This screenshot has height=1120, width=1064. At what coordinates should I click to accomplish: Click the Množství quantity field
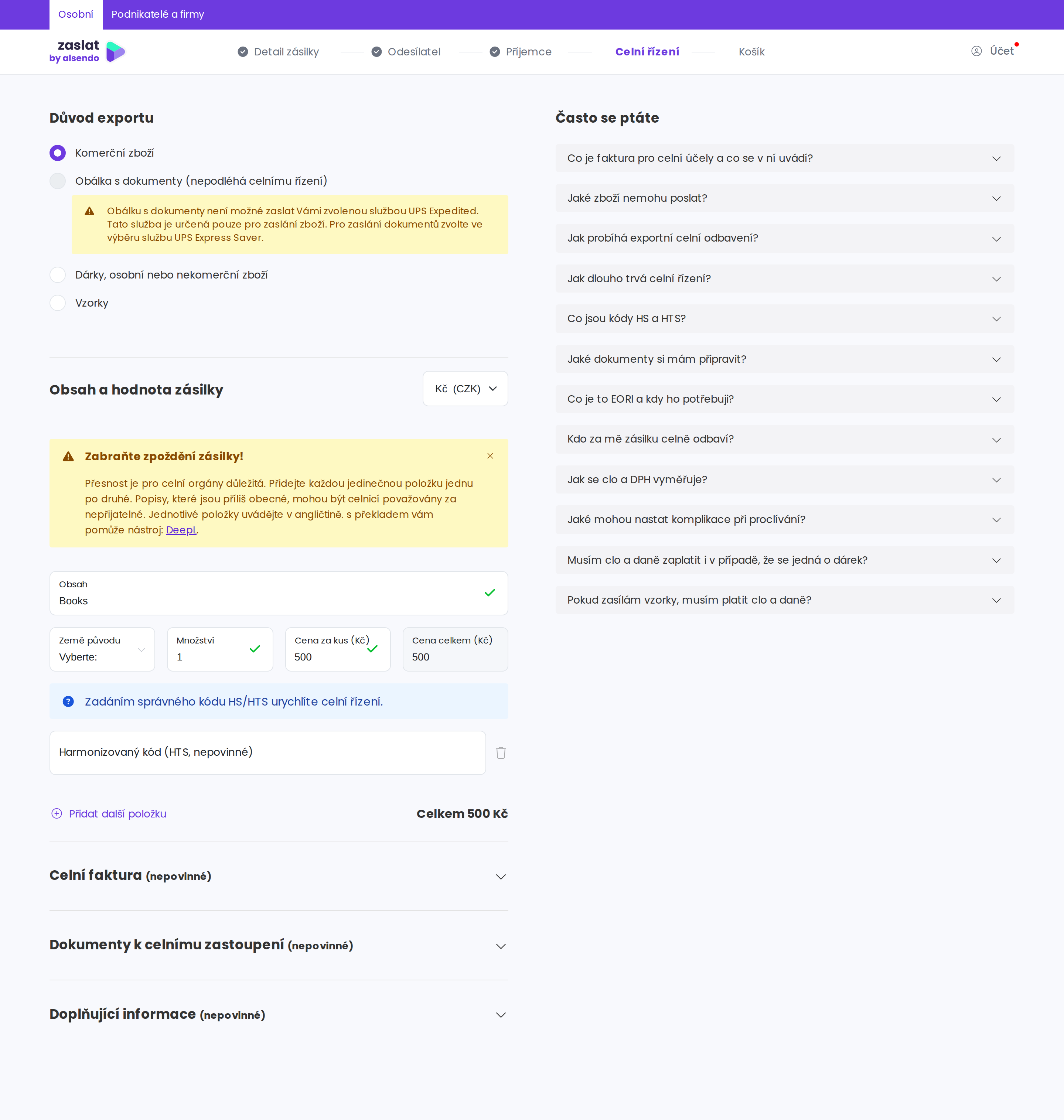pos(220,649)
